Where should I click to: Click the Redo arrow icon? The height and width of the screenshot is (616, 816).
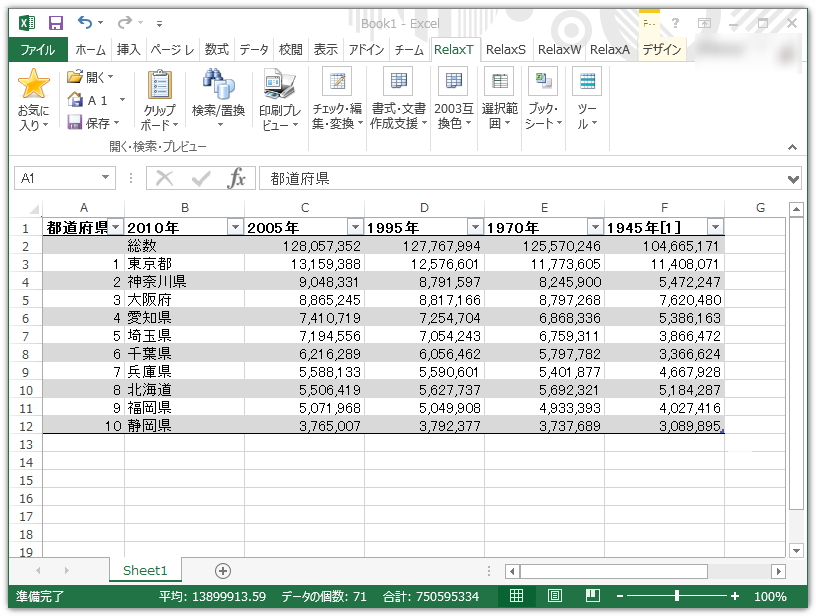(x=125, y=22)
